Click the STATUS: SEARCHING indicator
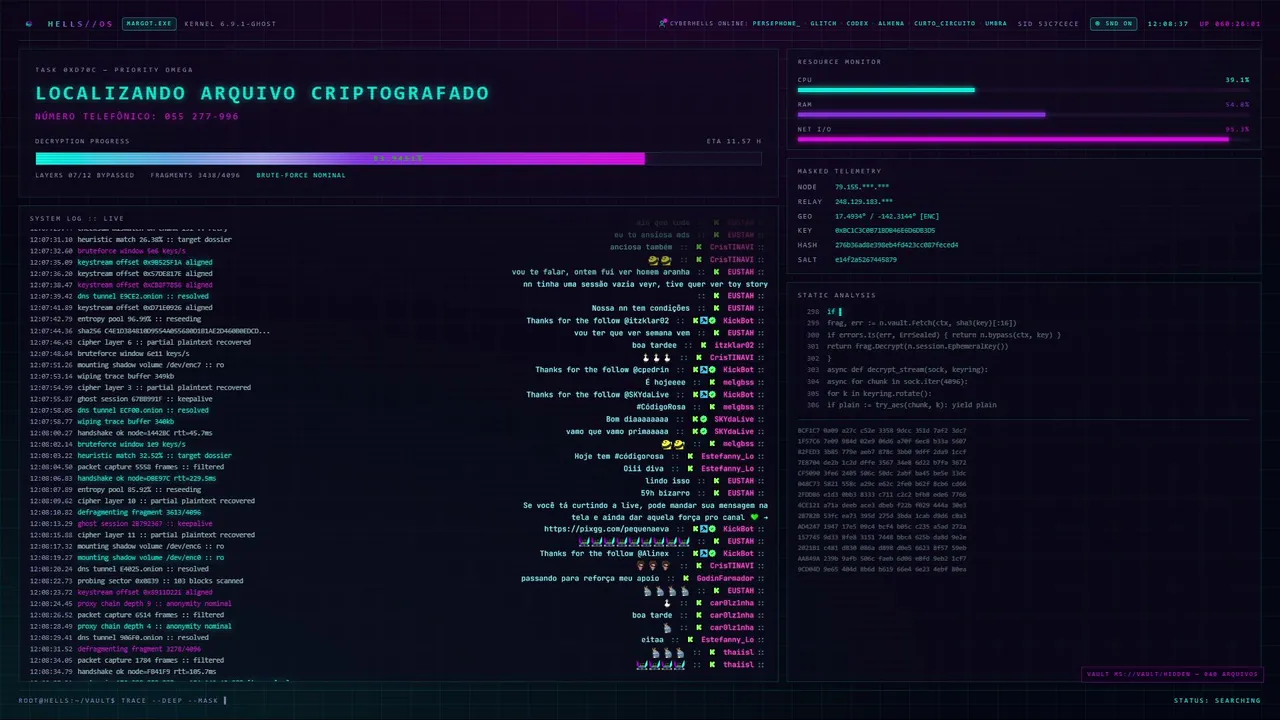 (1217, 700)
